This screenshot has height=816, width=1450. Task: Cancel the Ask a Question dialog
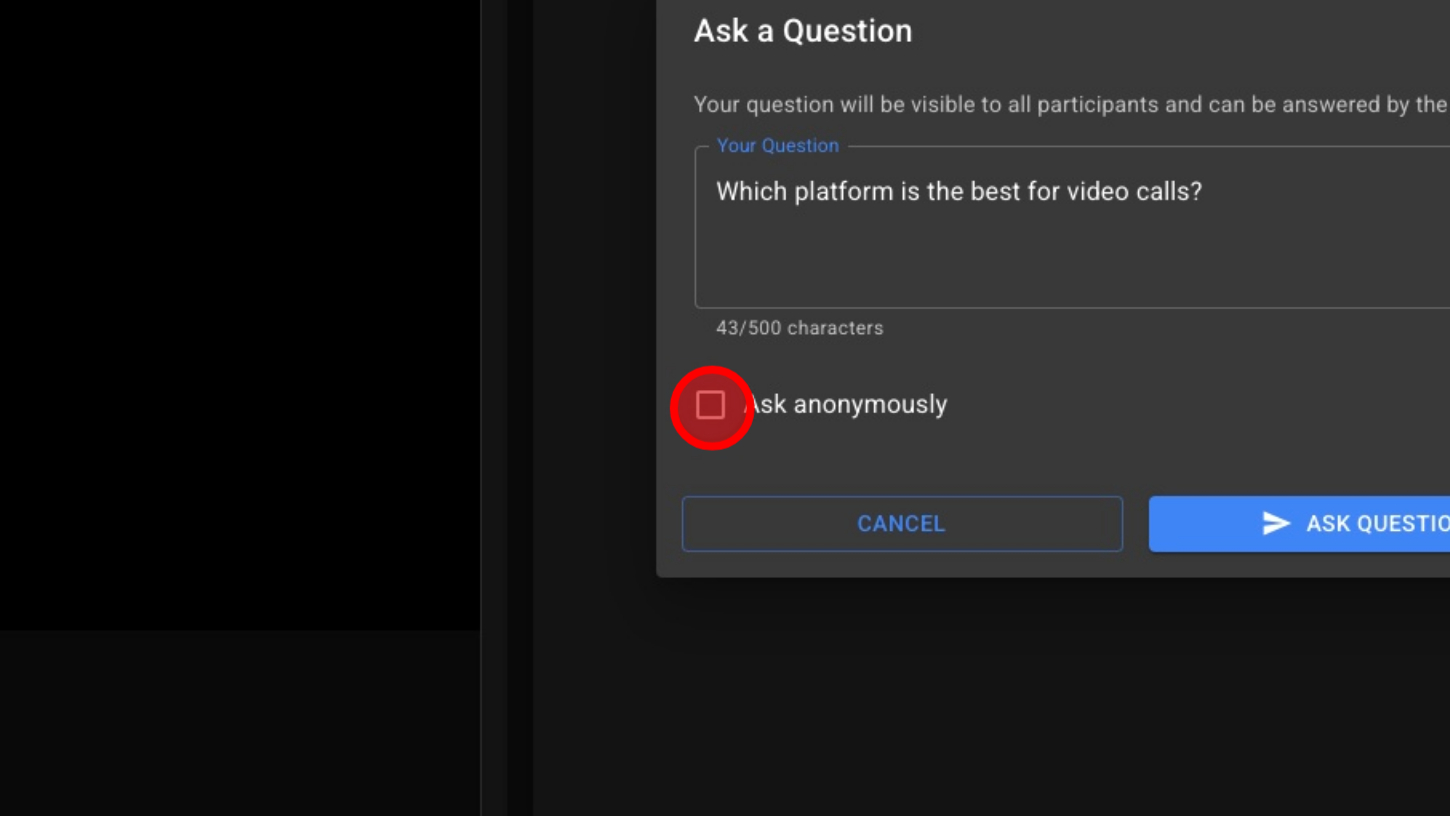point(901,524)
